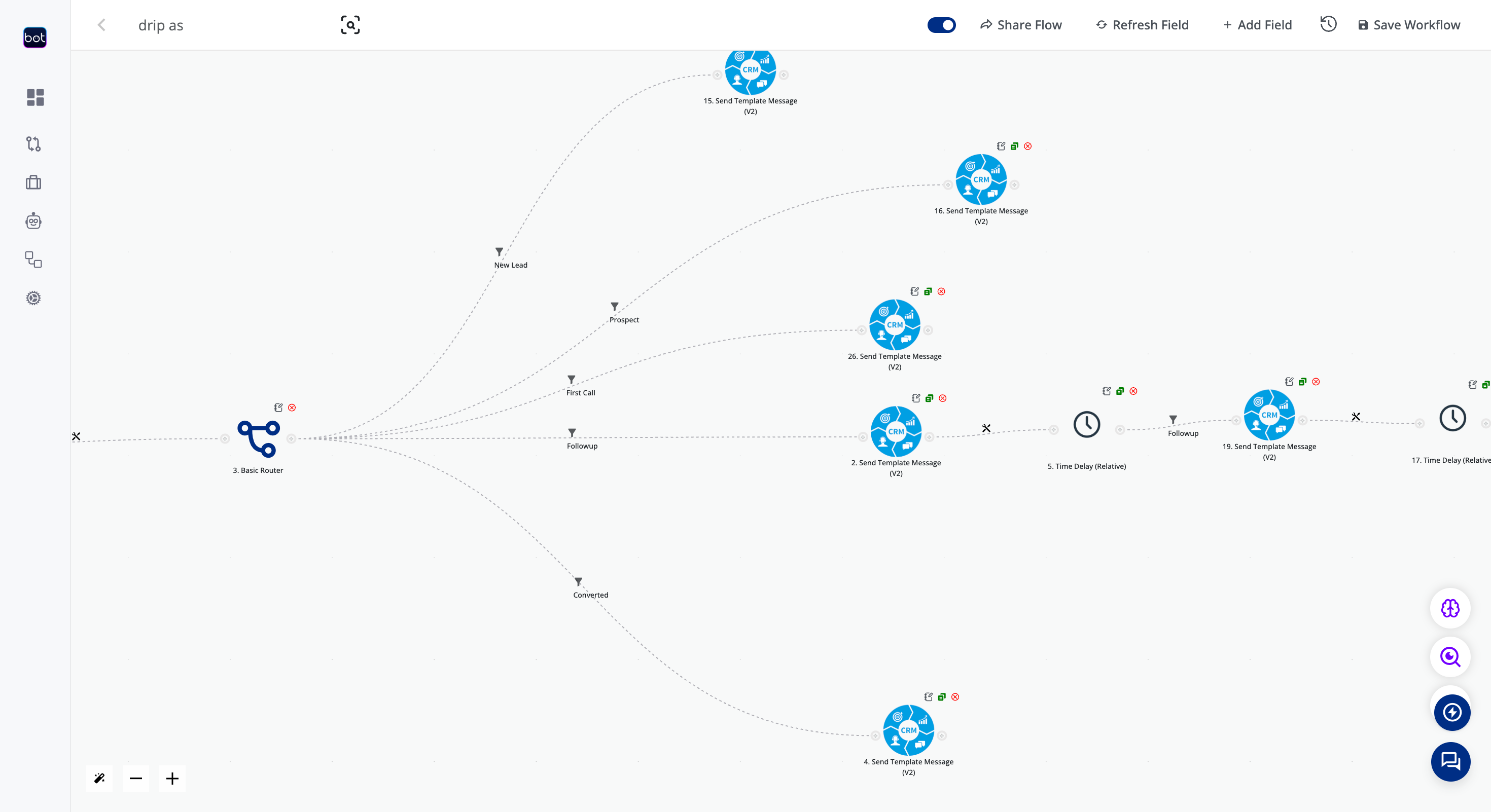The width and height of the screenshot is (1491, 812).
Task: Click the magic wand auto-arrange icon
Action: point(99,779)
